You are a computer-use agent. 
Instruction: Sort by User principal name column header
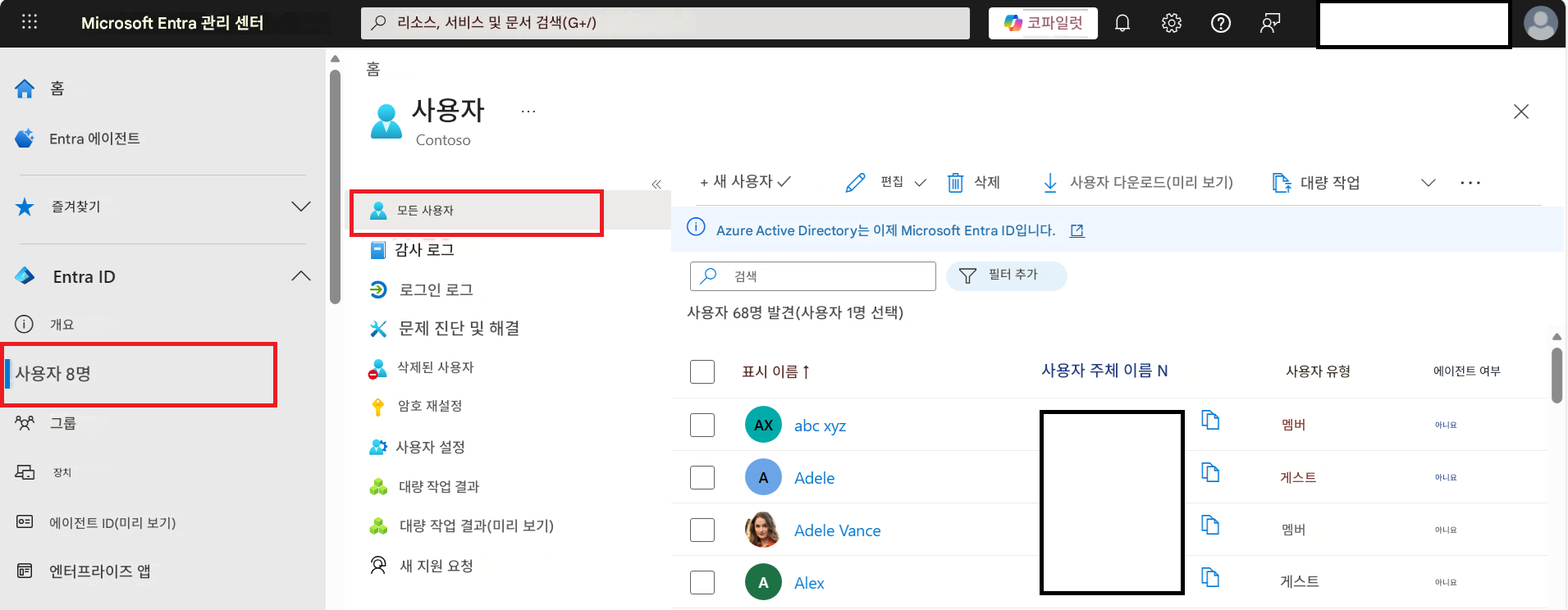[x=1104, y=371]
